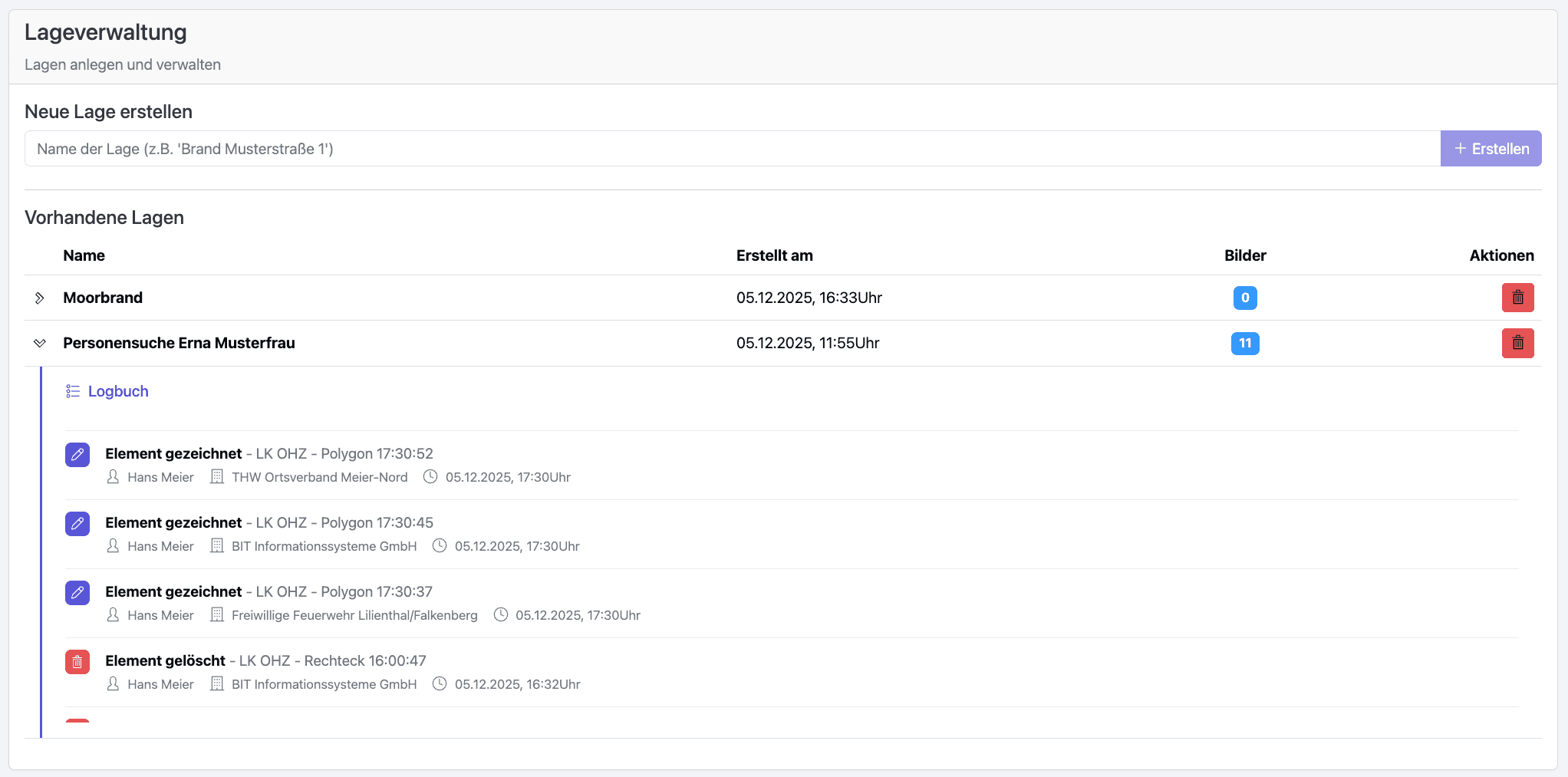Image resolution: width=1568 pixels, height=777 pixels.
Task: Select the Personensuche Erna Musterfrau name
Action: tap(179, 343)
